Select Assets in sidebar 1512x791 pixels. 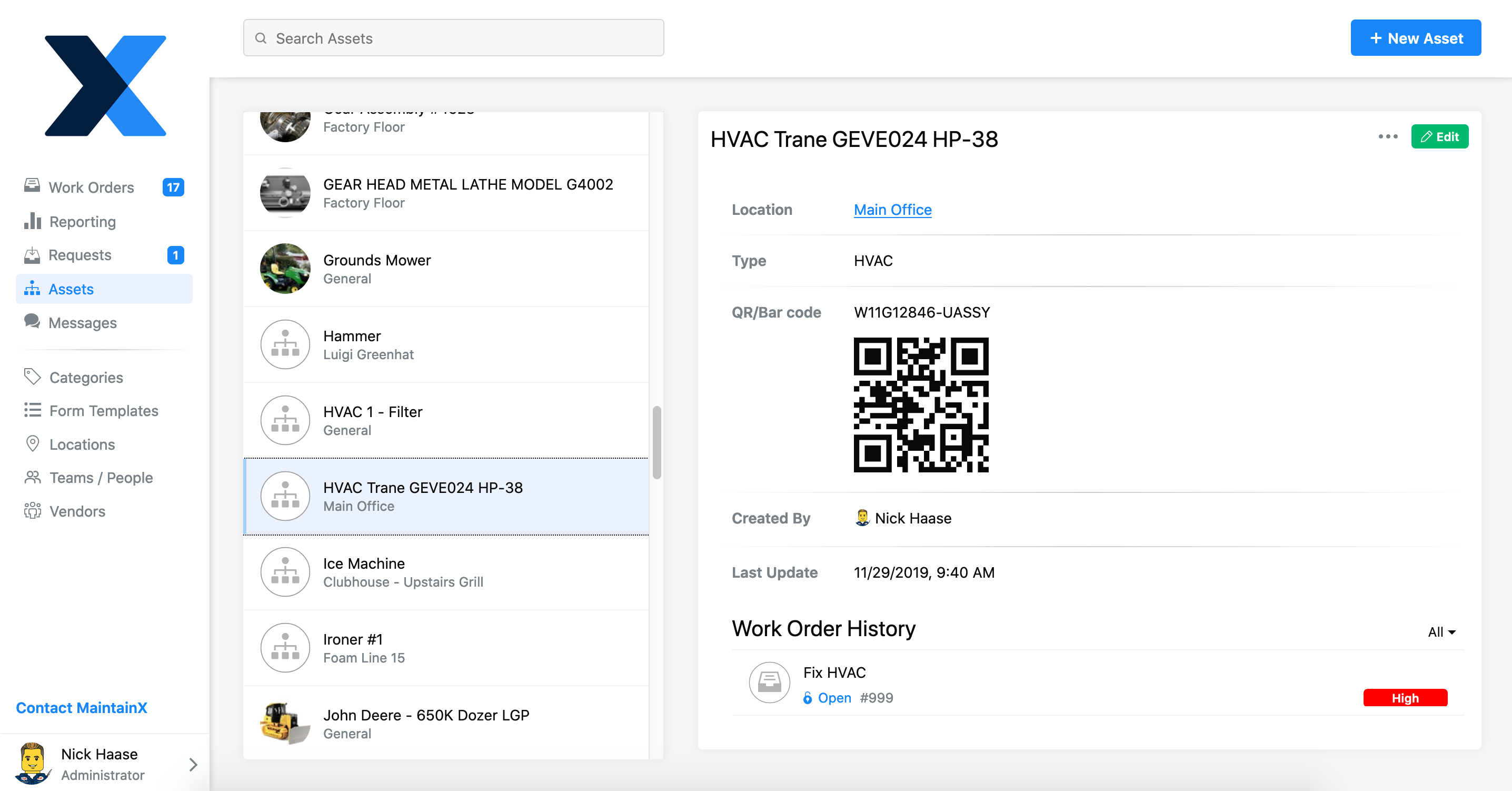(104, 289)
